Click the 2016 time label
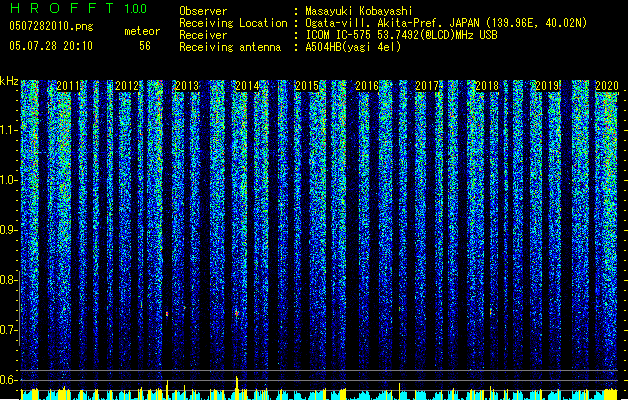629x400 pixels. pyautogui.click(x=367, y=86)
